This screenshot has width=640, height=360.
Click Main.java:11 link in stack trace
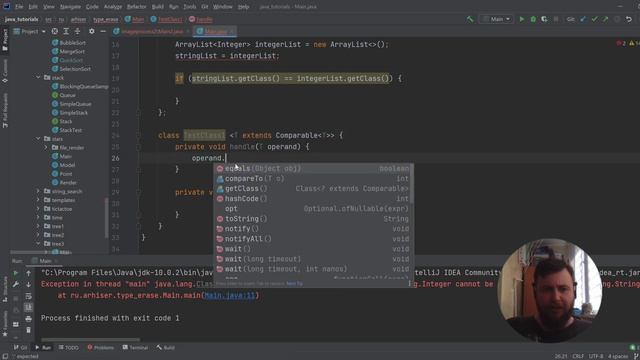tap(230, 296)
